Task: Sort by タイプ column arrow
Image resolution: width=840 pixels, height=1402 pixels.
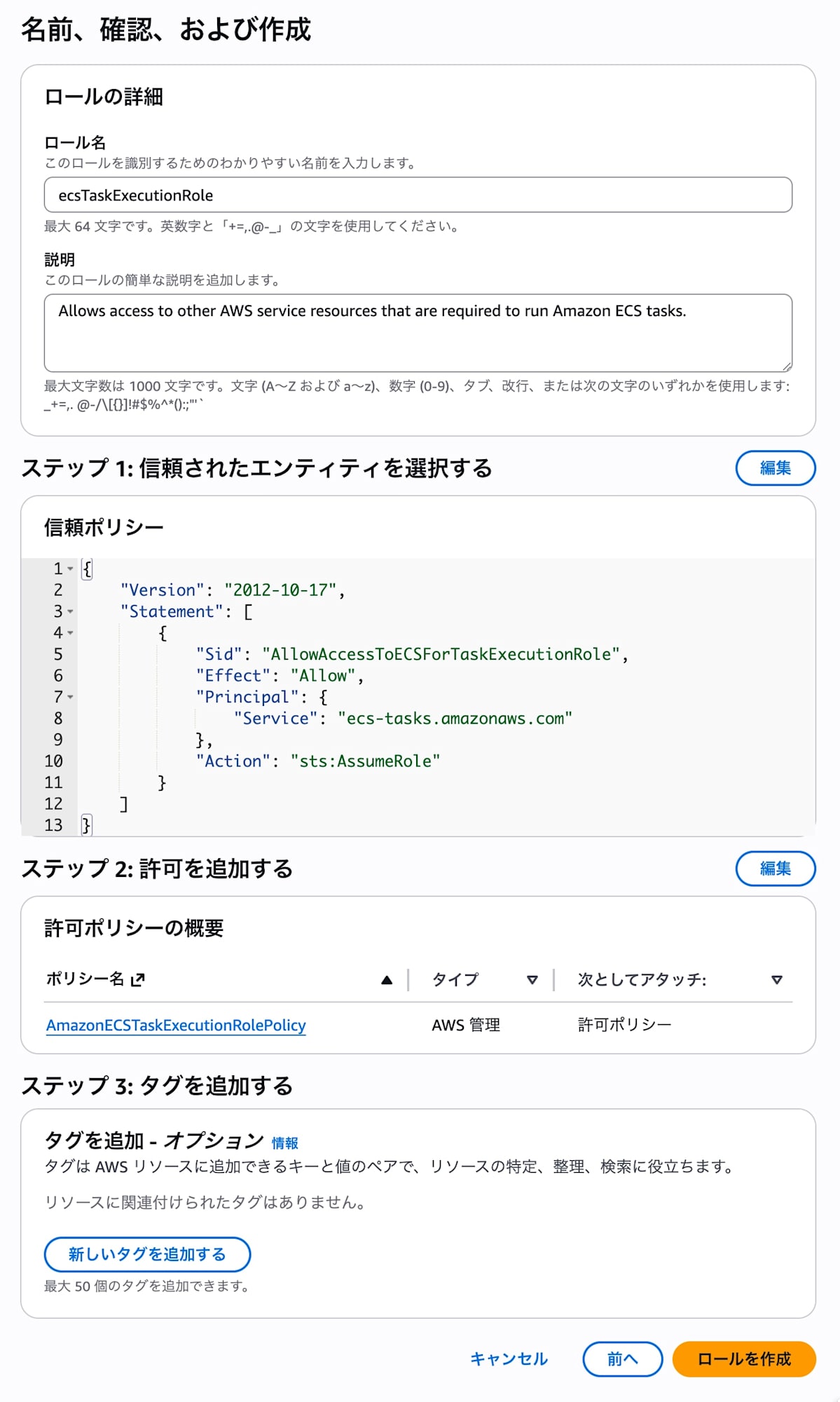Action: coord(532,980)
